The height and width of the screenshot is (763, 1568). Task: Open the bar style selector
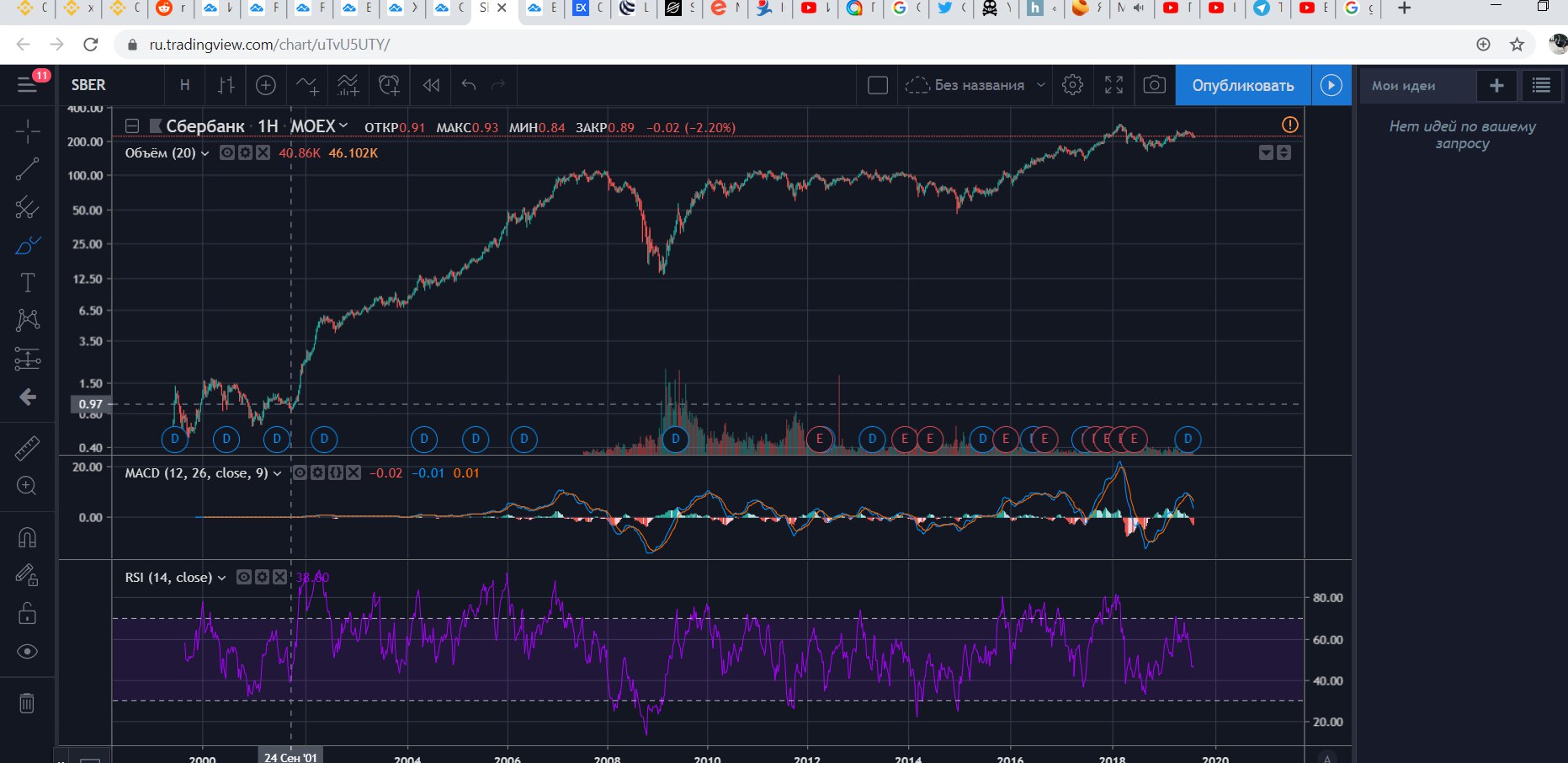(x=226, y=85)
